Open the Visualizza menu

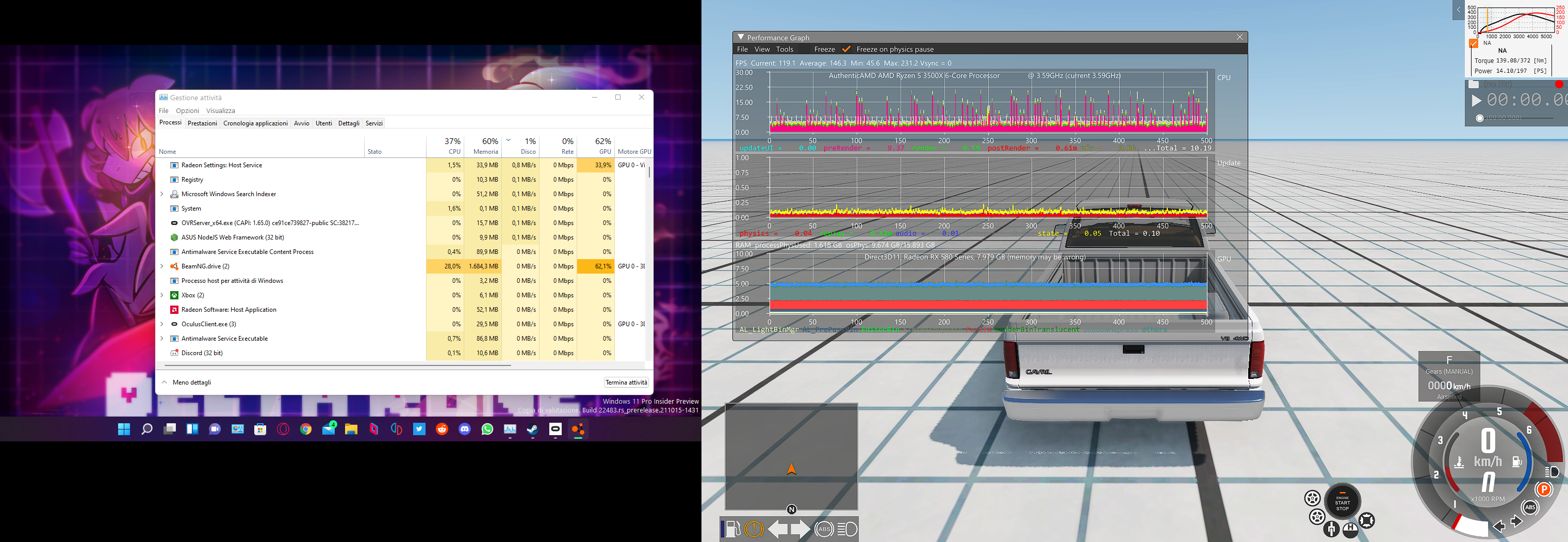click(220, 111)
